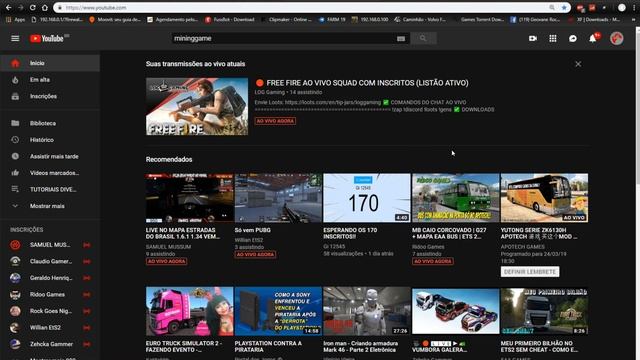This screenshot has width=640, height=360.
Task: Open Em alta trending page
Action: click(50, 80)
